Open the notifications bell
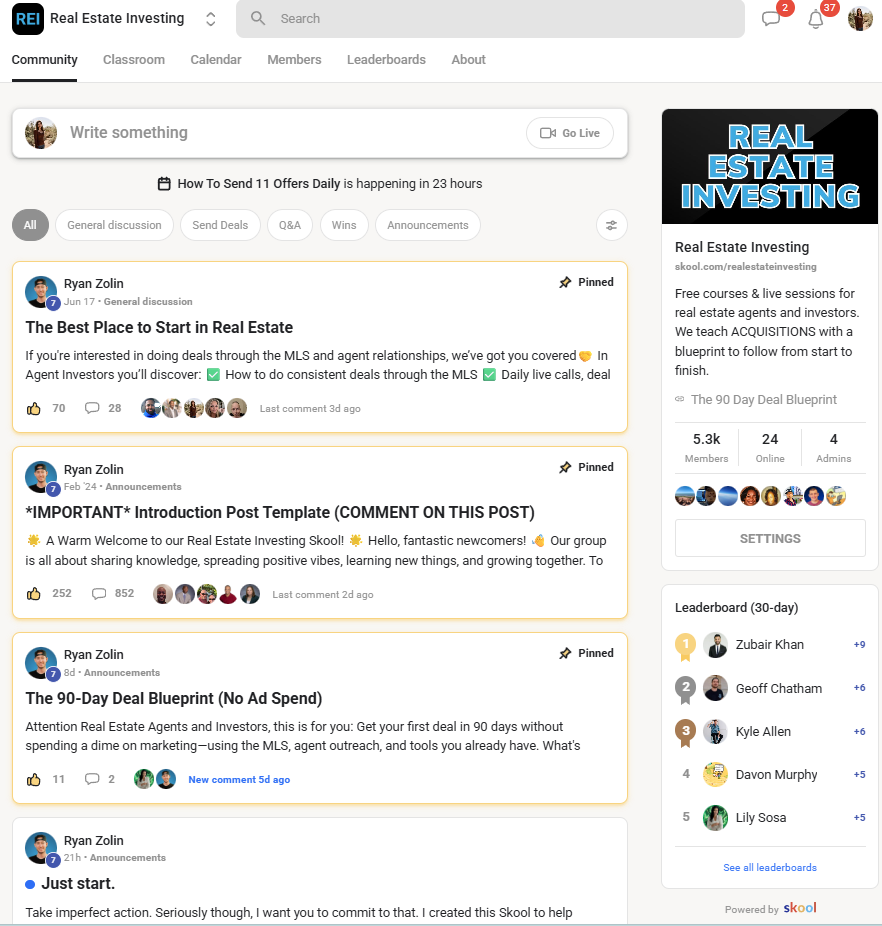The height and width of the screenshot is (926, 882). click(x=816, y=19)
